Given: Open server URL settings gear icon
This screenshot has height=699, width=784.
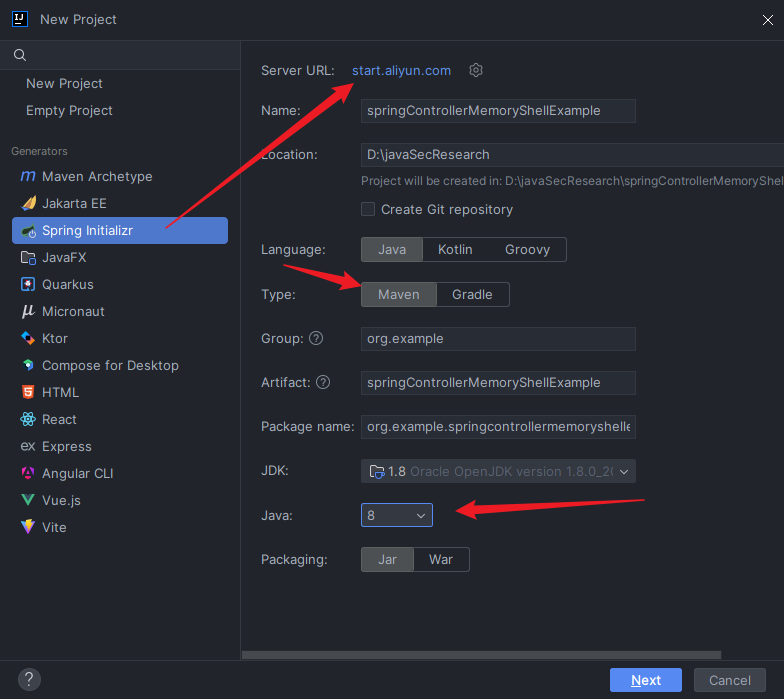Looking at the screenshot, I should pyautogui.click(x=476, y=70).
